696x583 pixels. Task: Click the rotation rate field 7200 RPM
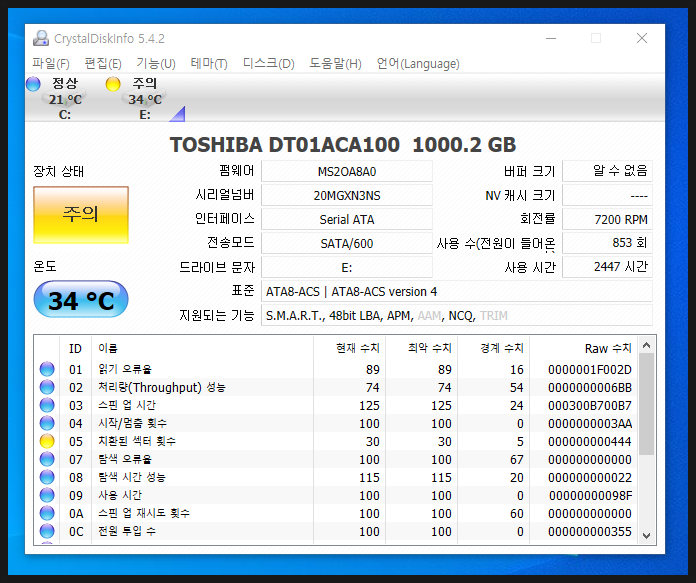(x=607, y=219)
